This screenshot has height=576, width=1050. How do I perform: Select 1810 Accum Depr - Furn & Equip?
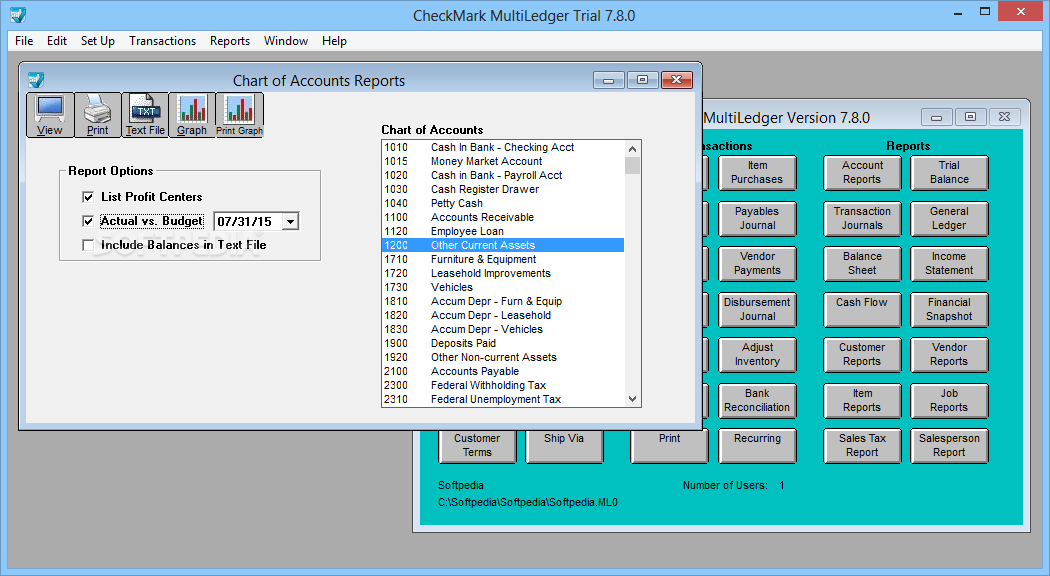click(x=503, y=301)
